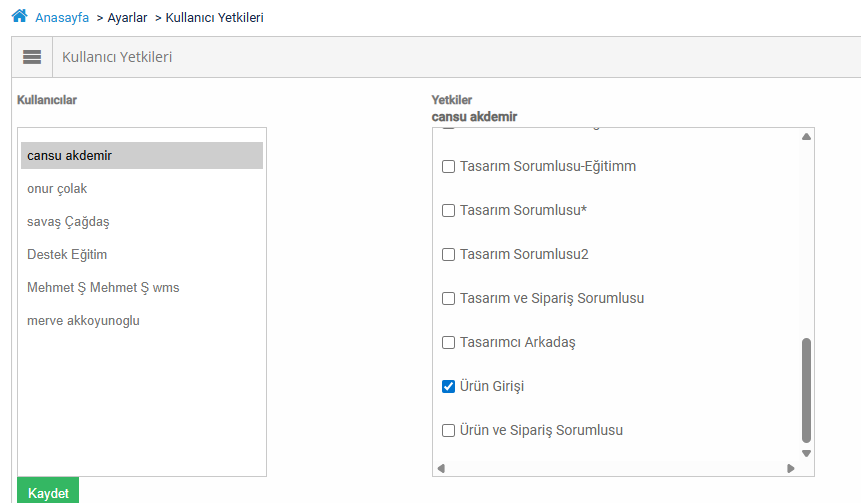861x503 pixels.
Task: Click the permissions list scroll-up arrow
Action: pyautogui.click(x=806, y=136)
